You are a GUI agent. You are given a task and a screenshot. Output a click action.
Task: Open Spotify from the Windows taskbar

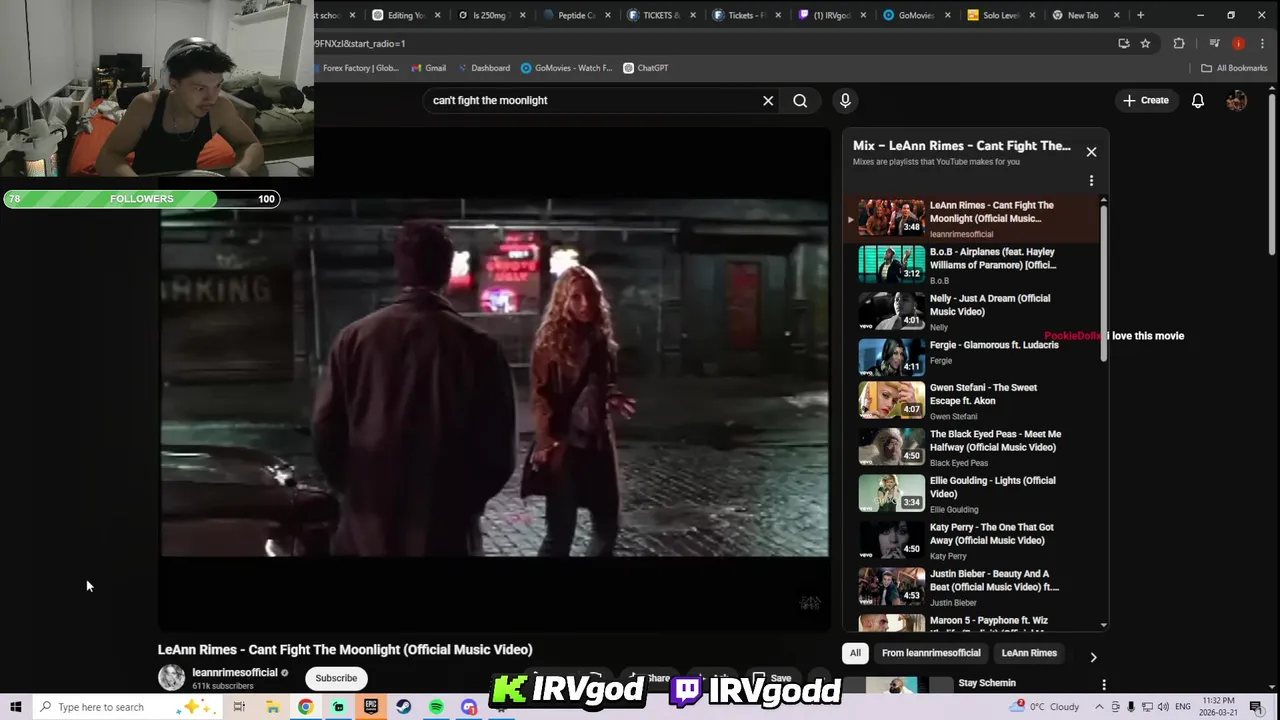[x=436, y=707]
